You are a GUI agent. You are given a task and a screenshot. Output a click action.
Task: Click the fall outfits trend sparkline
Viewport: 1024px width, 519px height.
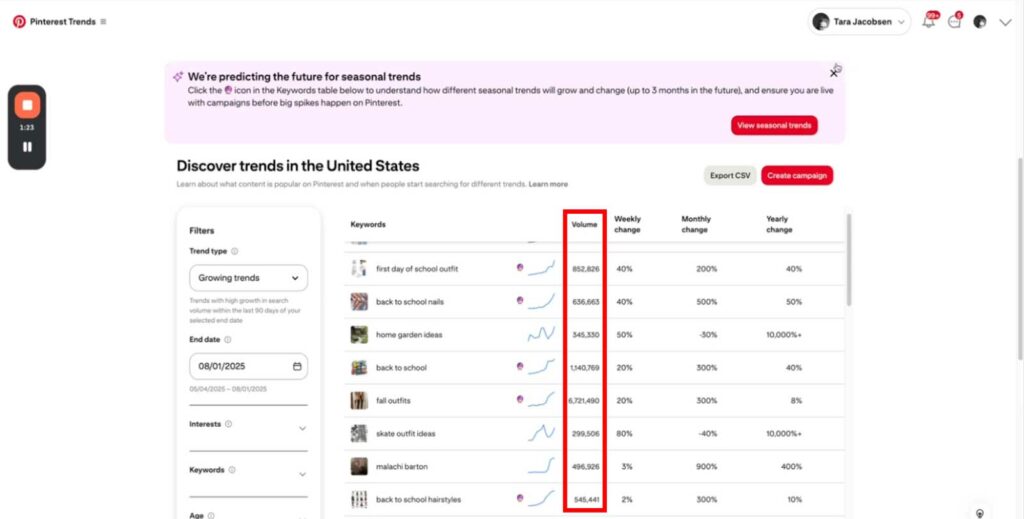pyautogui.click(x=541, y=400)
